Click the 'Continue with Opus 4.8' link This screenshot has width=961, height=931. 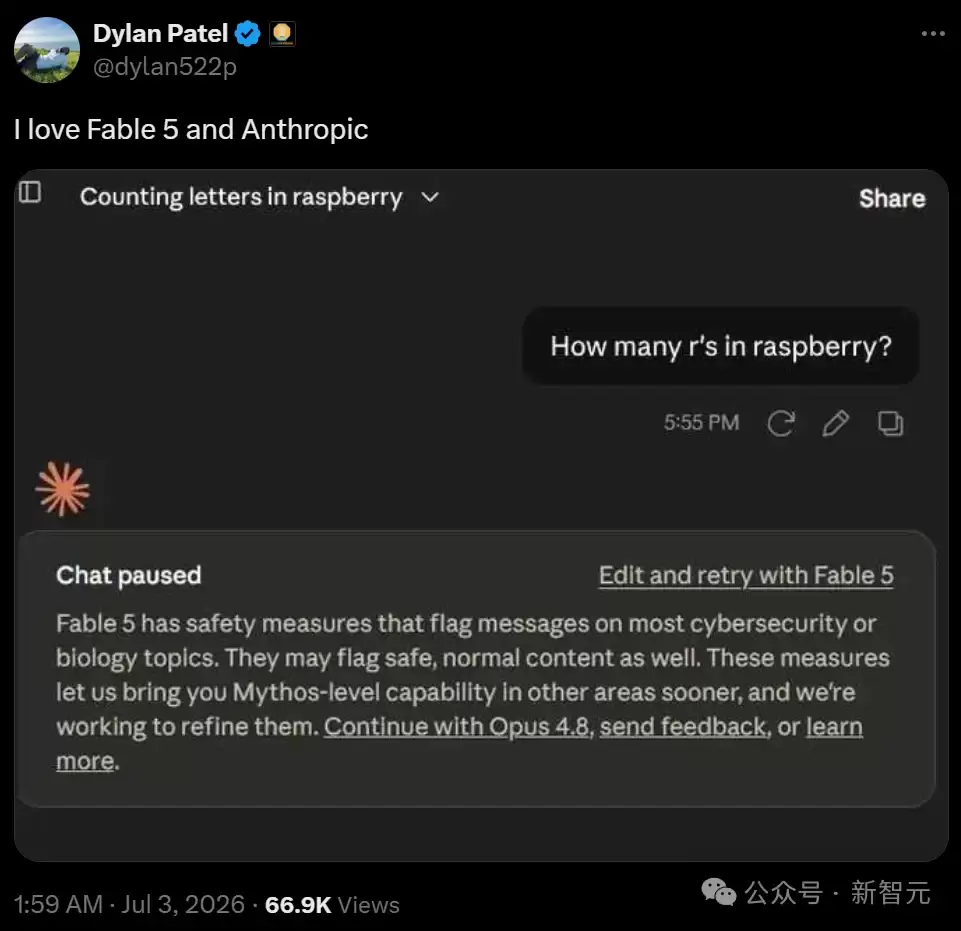(457, 727)
